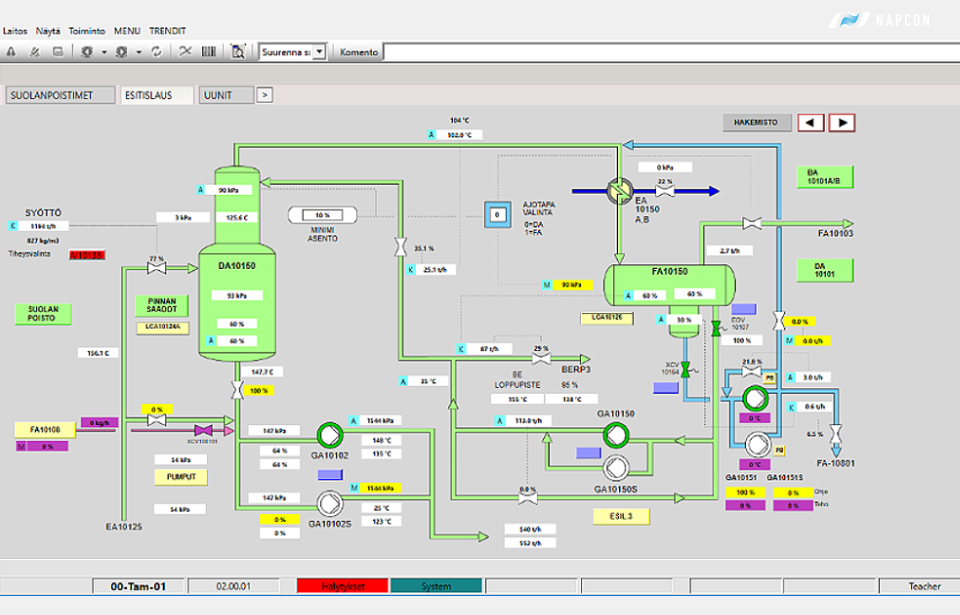Viewport: 960px width, 615px height.
Task: Click the red Hälytykset status button
Action: coord(341,586)
